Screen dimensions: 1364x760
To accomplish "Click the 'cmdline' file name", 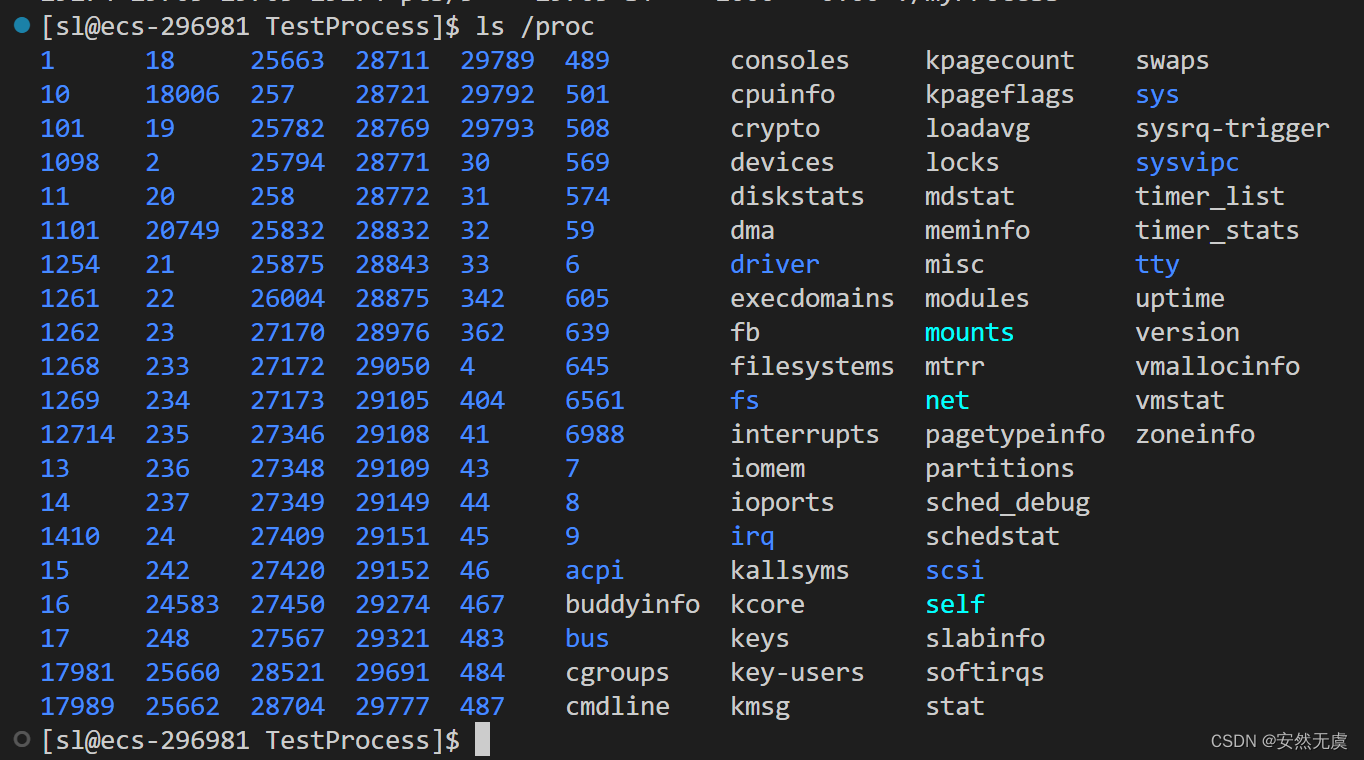I will pyautogui.click(x=618, y=706).
